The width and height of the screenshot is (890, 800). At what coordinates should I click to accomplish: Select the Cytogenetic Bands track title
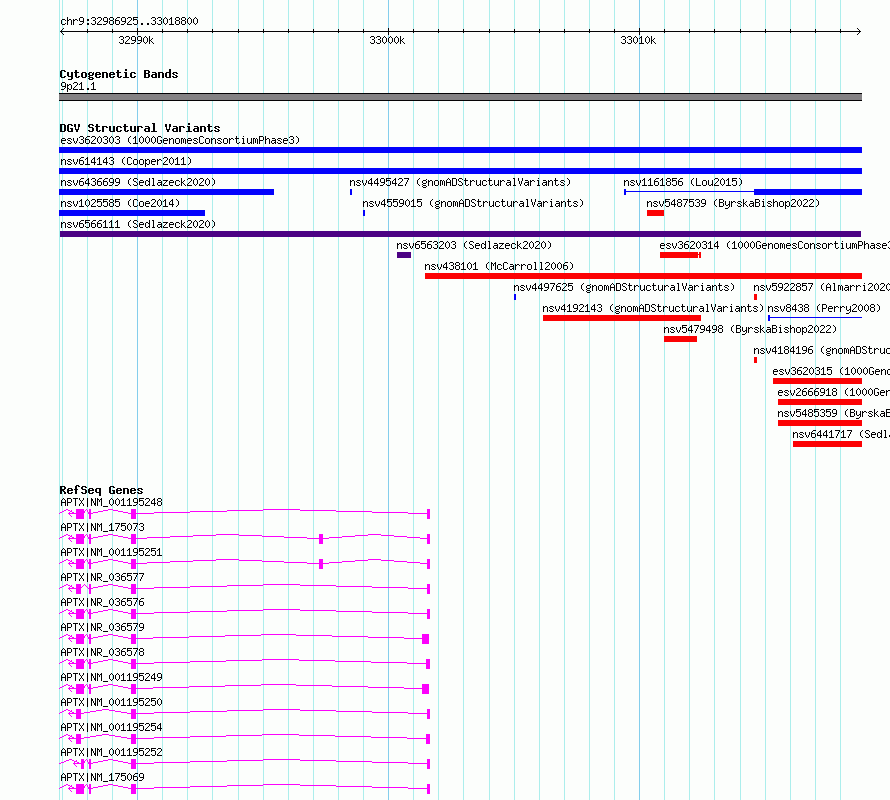pos(119,74)
